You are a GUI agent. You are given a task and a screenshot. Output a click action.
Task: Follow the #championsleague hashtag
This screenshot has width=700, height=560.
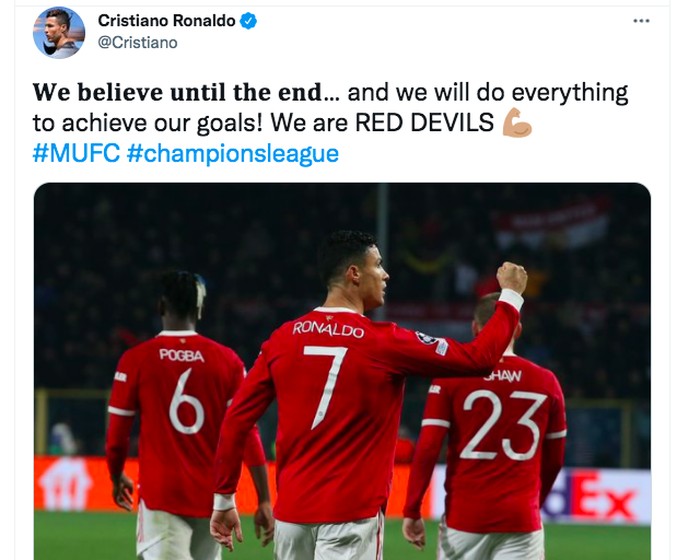coord(233,154)
